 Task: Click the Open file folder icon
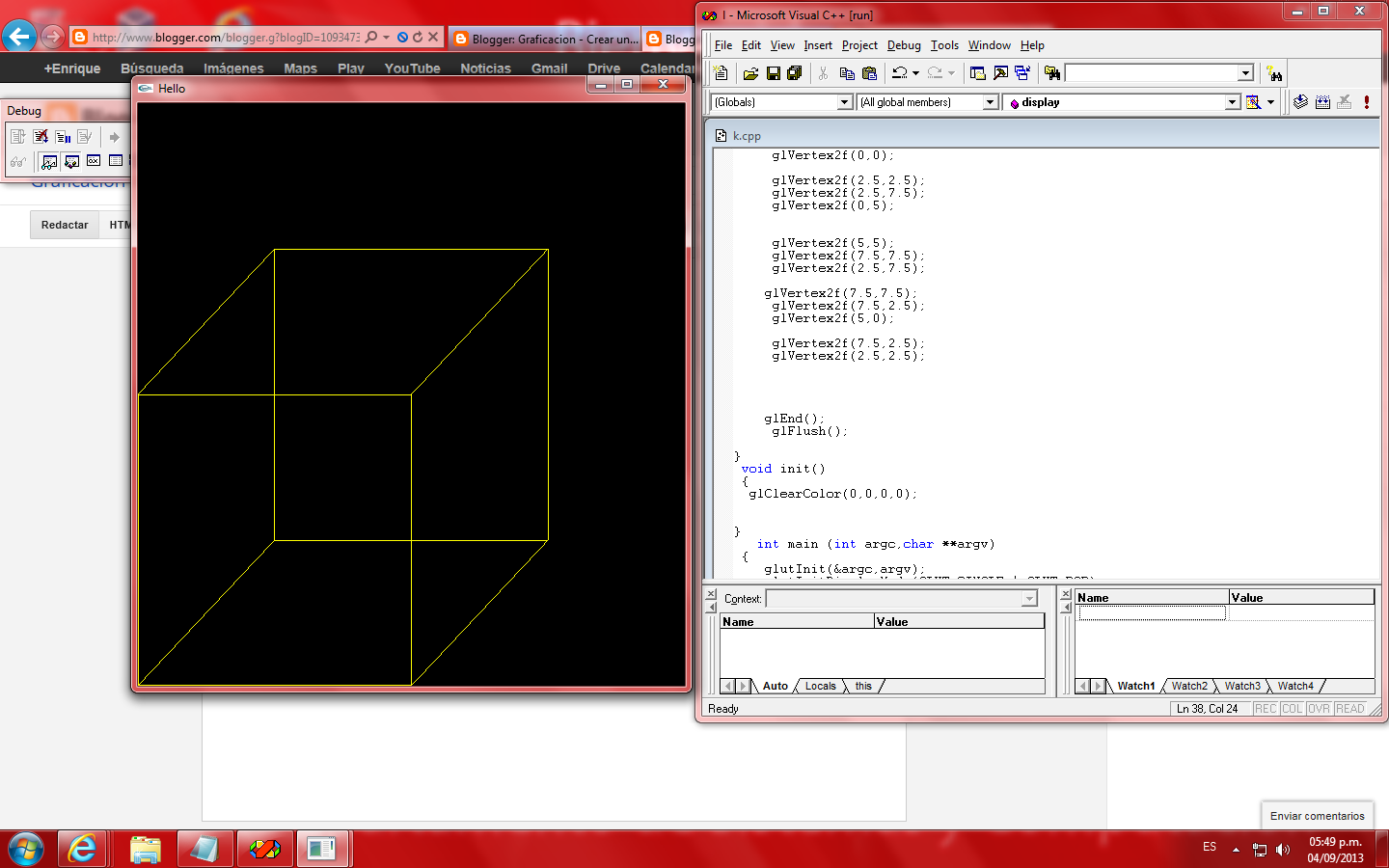(x=750, y=73)
